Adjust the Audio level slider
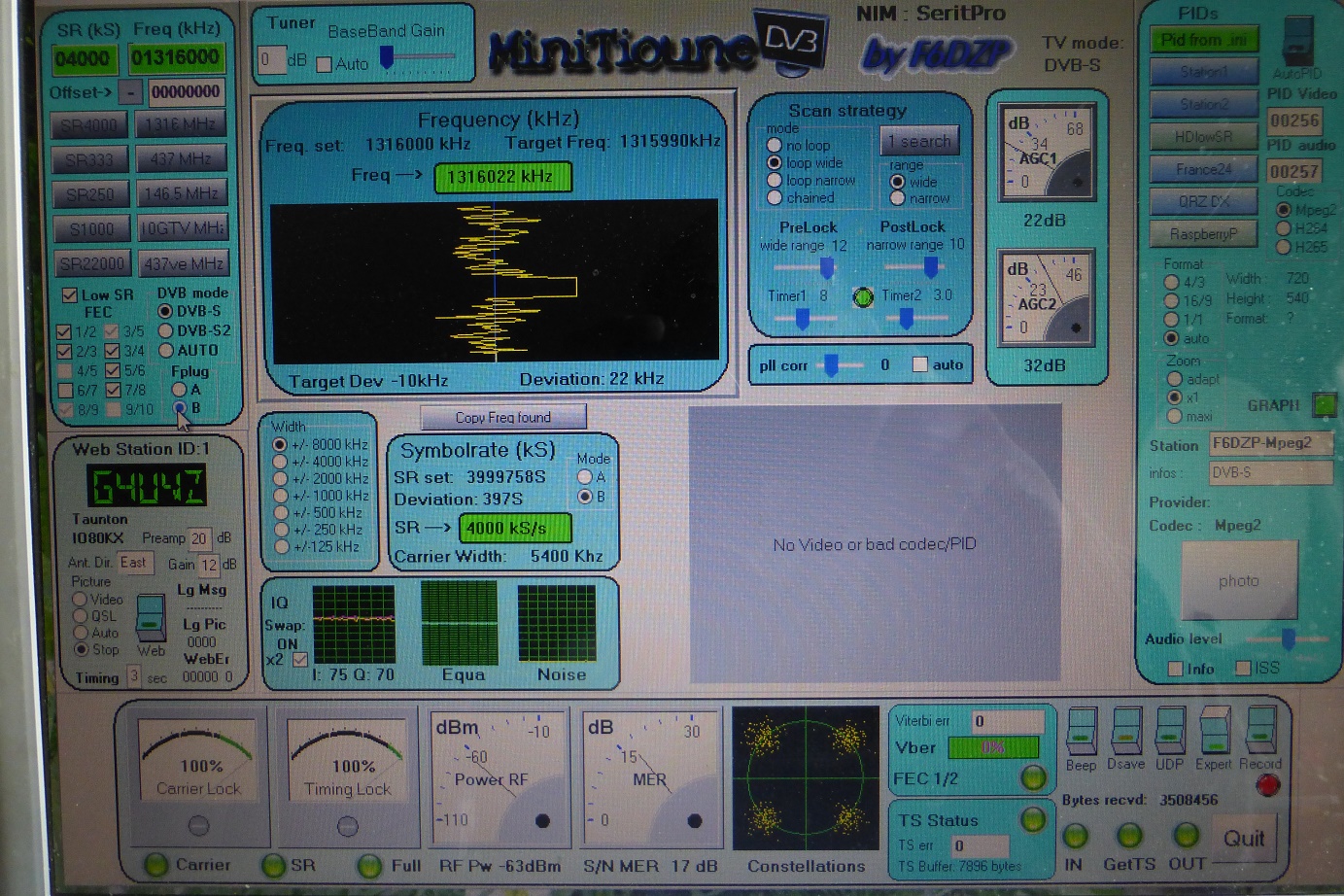Screen dimensions: 1344x896 tap(1289, 638)
